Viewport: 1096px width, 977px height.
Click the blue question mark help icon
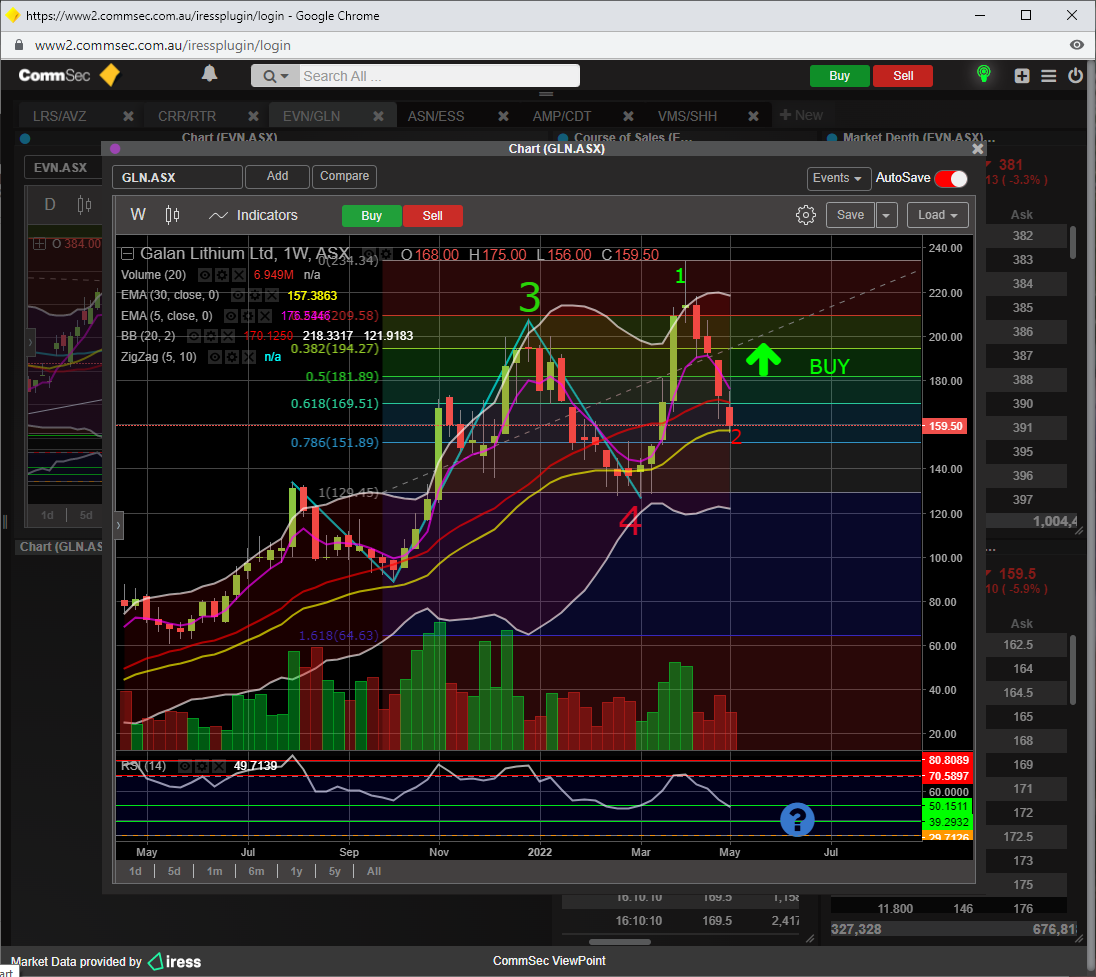(x=797, y=819)
